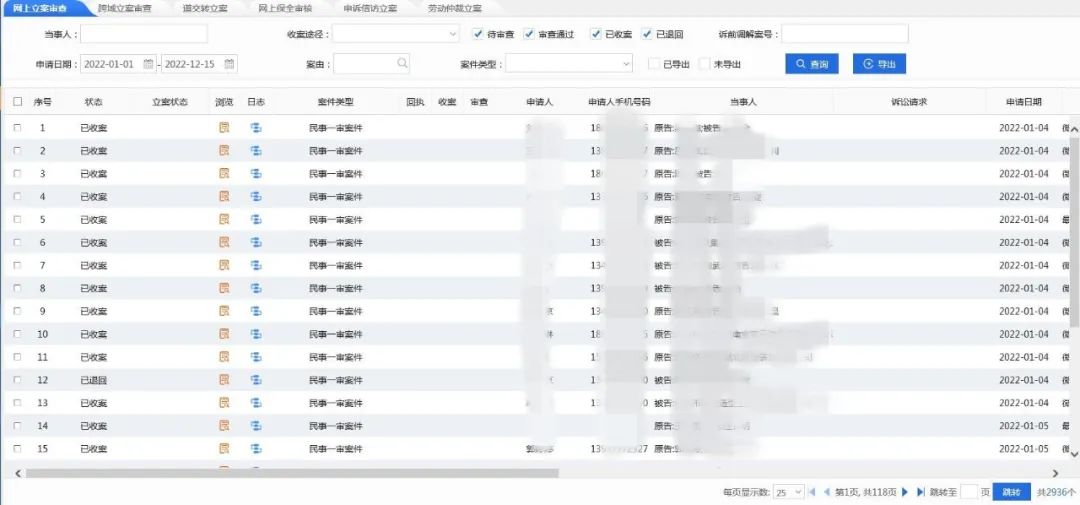1080x505 pixels.
Task: Open browse icon for row 1
Action: (x=224, y=128)
